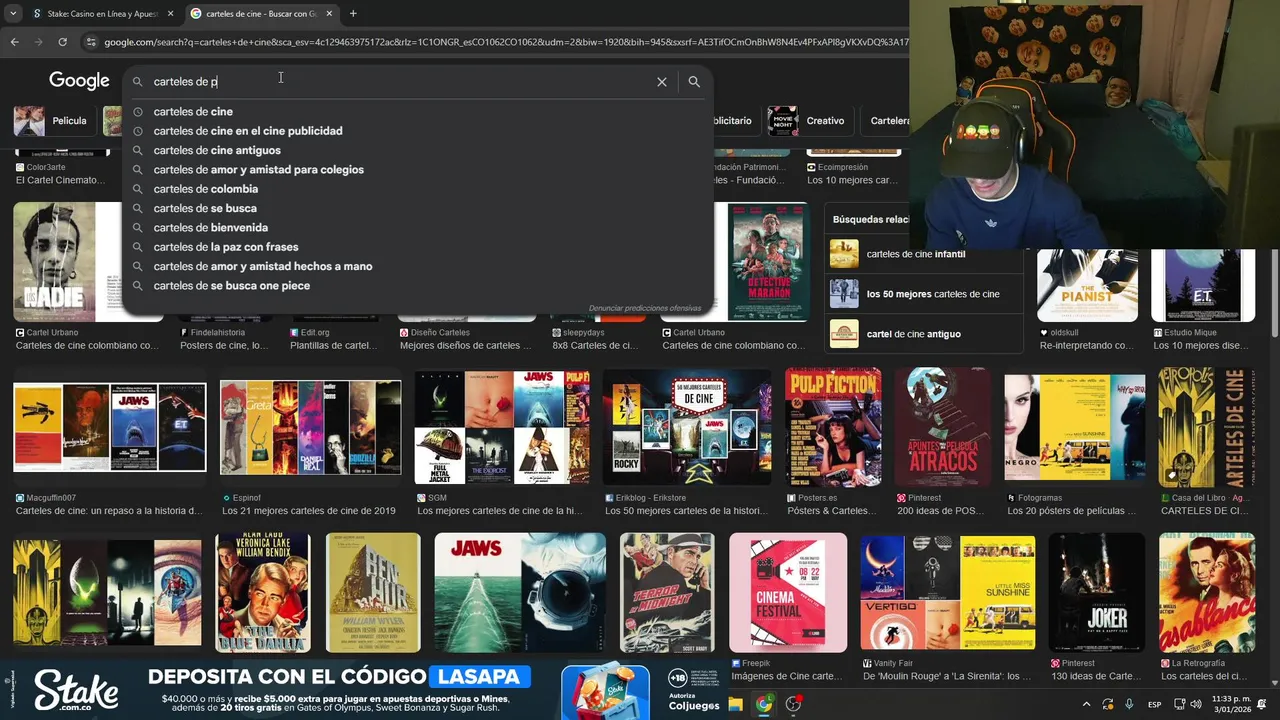1280x720 pixels.
Task: Apply the 'Pelicula' filter chip
Action: tap(54, 121)
